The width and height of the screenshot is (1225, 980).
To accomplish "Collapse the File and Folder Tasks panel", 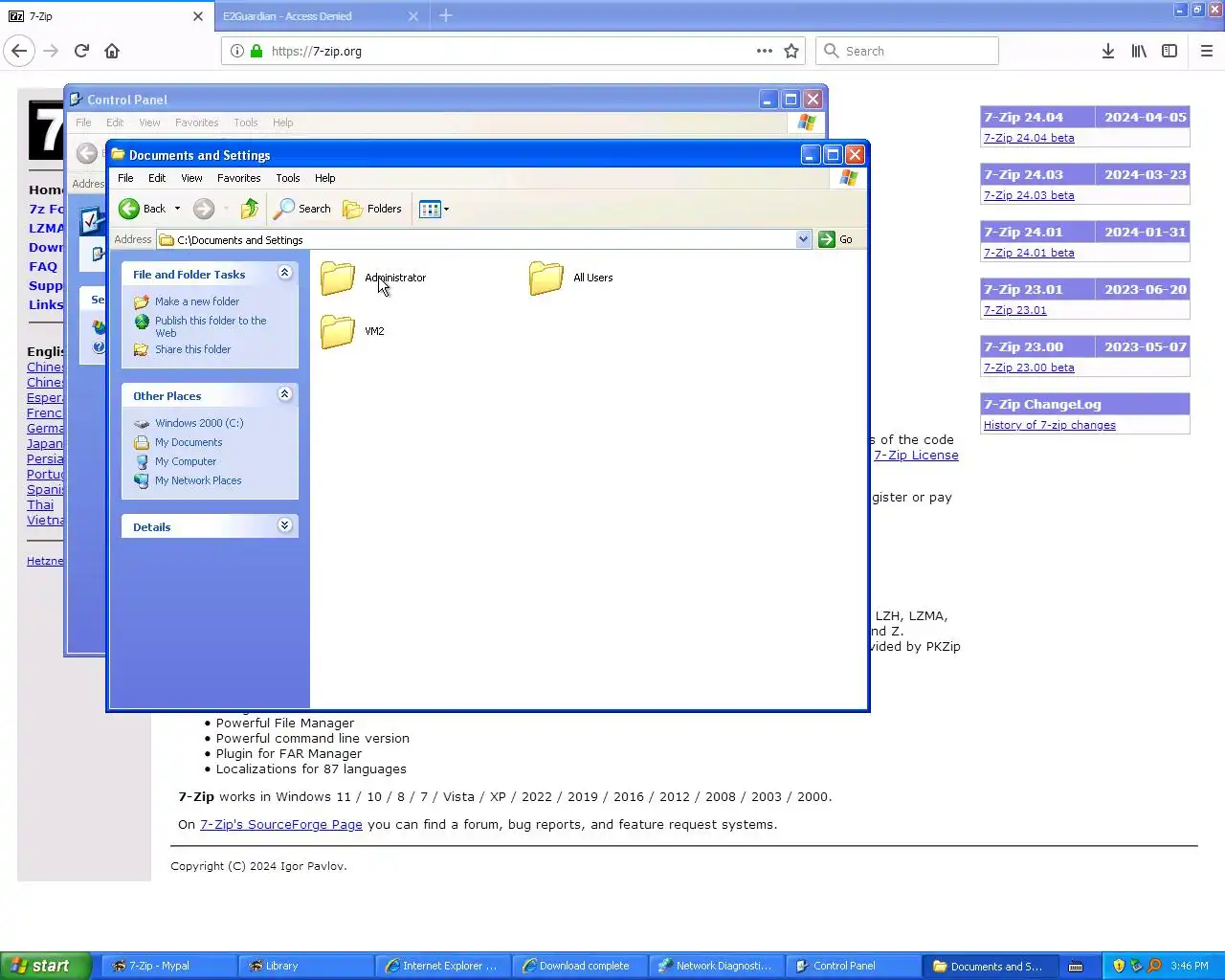I will [284, 274].
